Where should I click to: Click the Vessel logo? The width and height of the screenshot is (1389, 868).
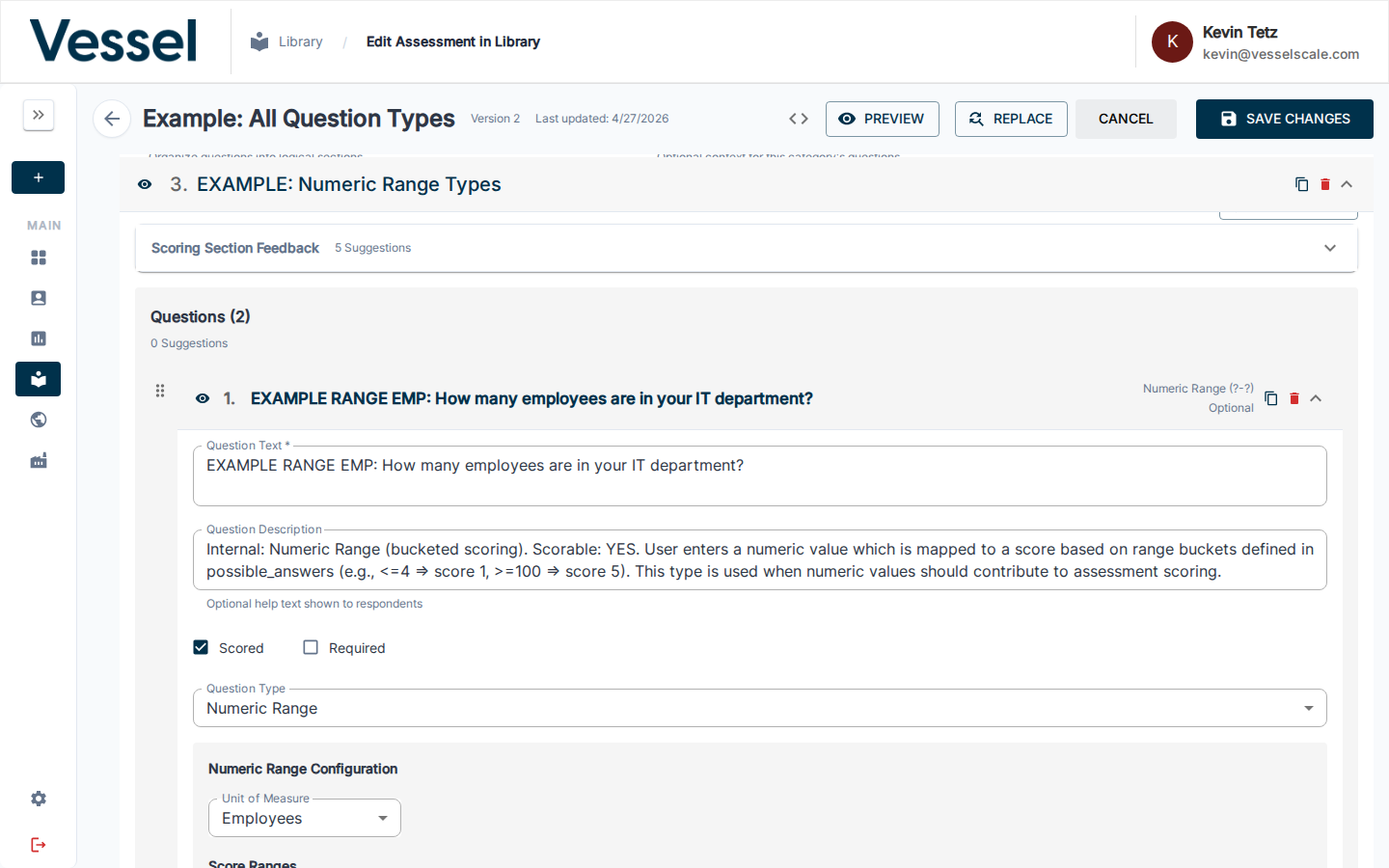(x=113, y=41)
